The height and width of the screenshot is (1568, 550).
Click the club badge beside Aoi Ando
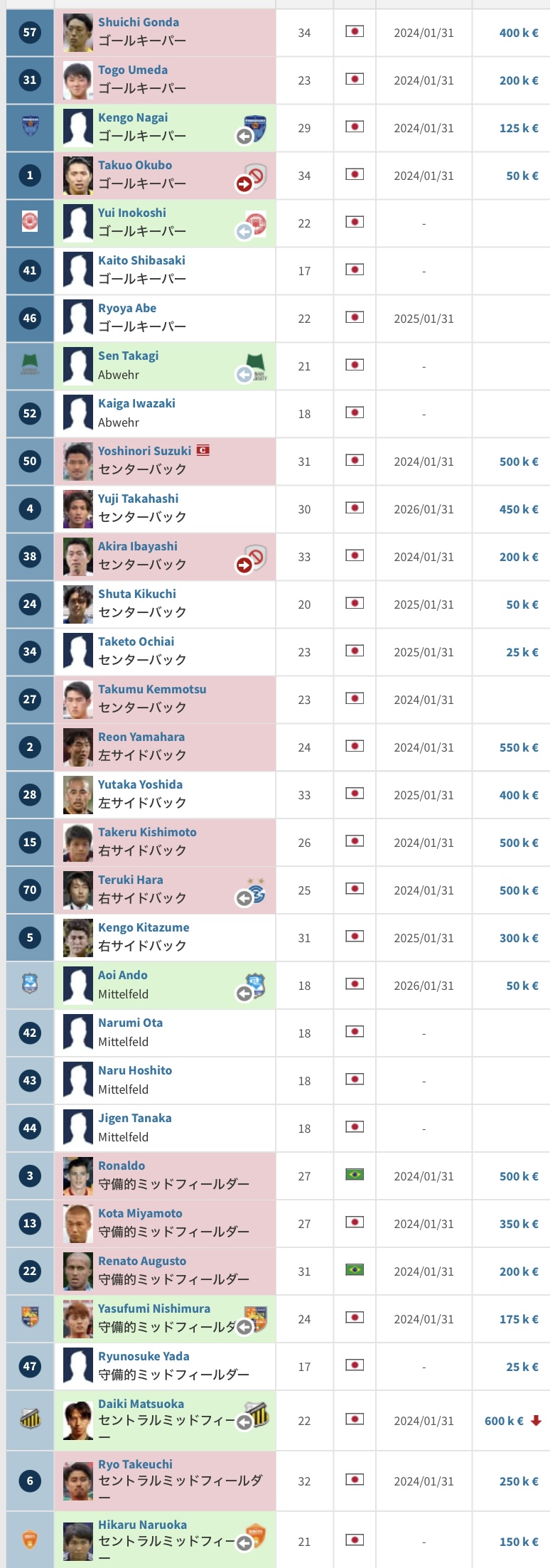pyautogui.click(x=255, y=984)
